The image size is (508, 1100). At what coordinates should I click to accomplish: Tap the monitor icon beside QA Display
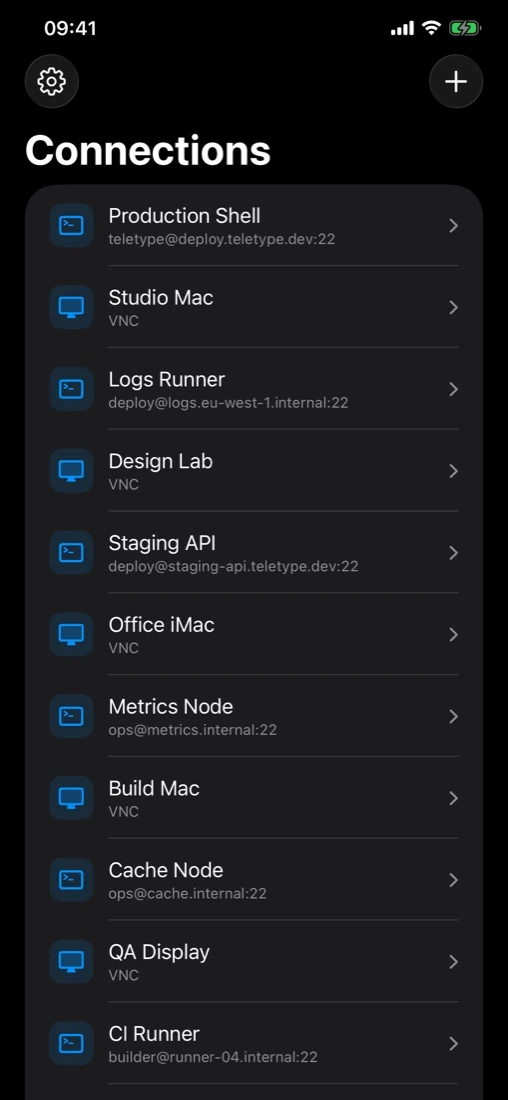72,962
